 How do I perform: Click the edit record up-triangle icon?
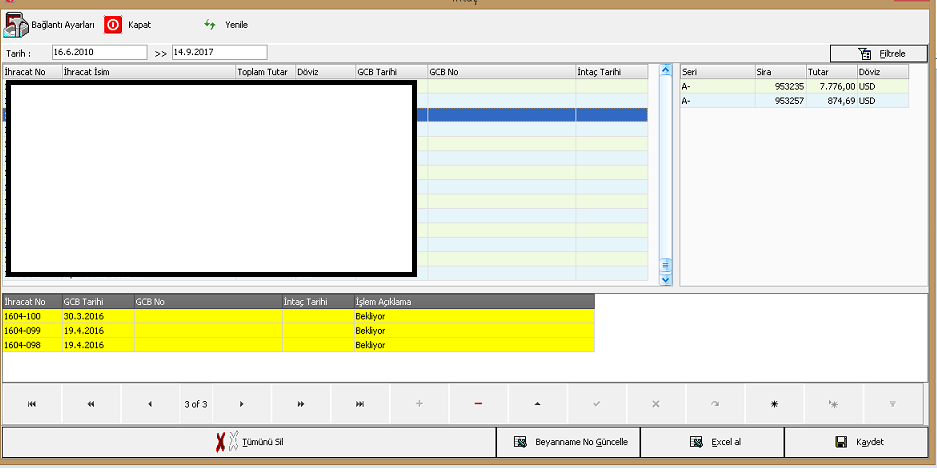tap(537, 404)
